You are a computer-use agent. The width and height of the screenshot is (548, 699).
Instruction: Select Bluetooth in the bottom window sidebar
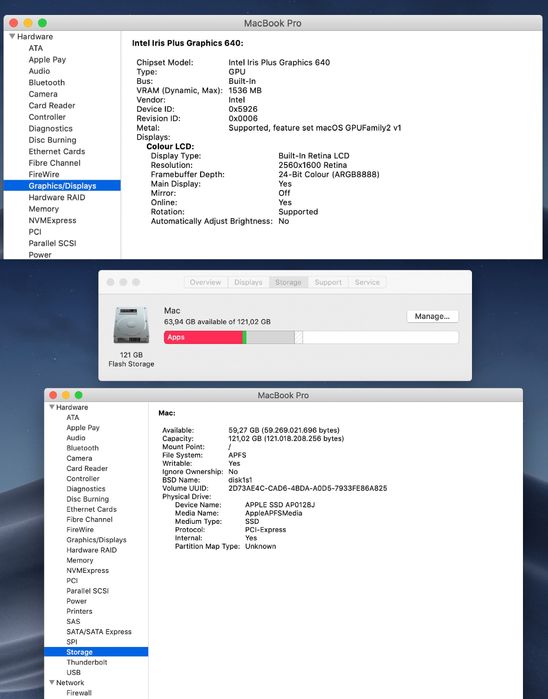click(x=82, y=448)
